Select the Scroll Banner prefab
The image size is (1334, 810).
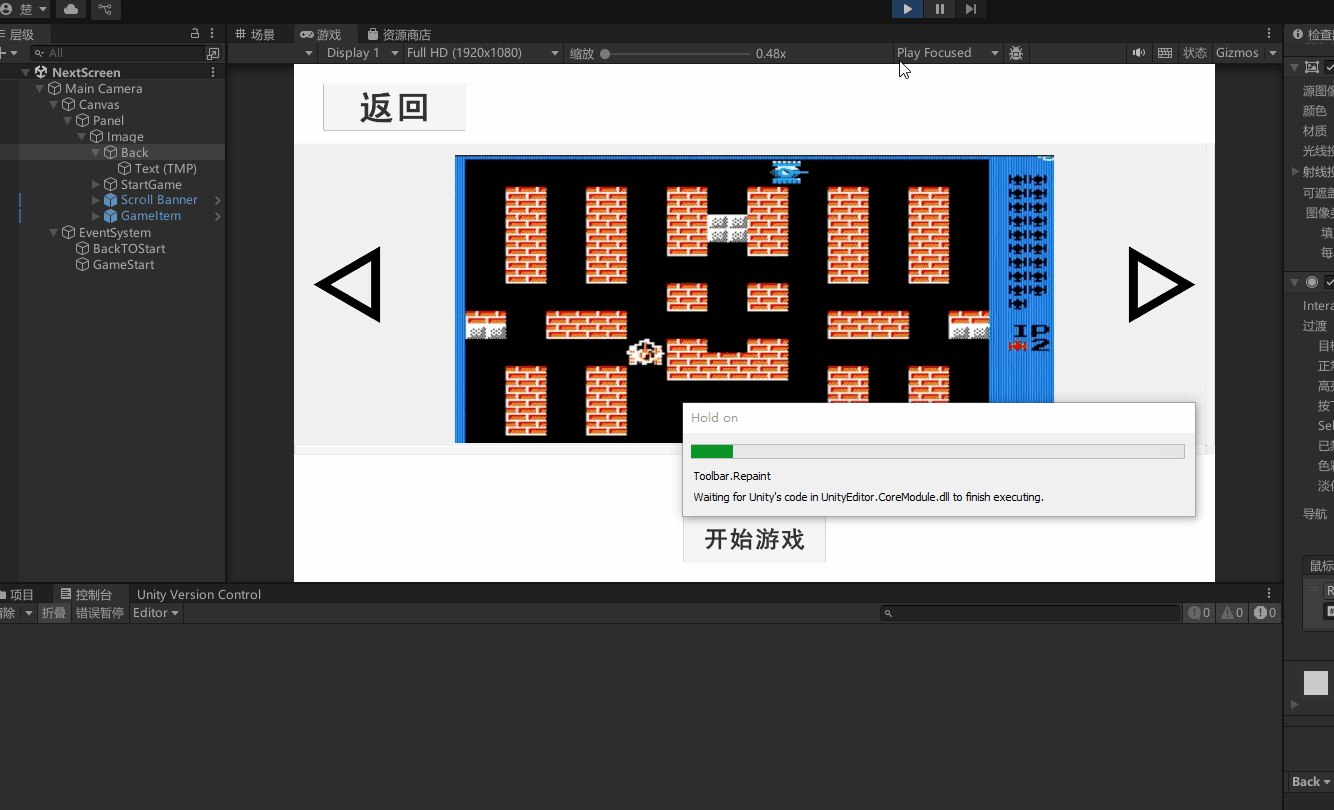pos(159,200)
